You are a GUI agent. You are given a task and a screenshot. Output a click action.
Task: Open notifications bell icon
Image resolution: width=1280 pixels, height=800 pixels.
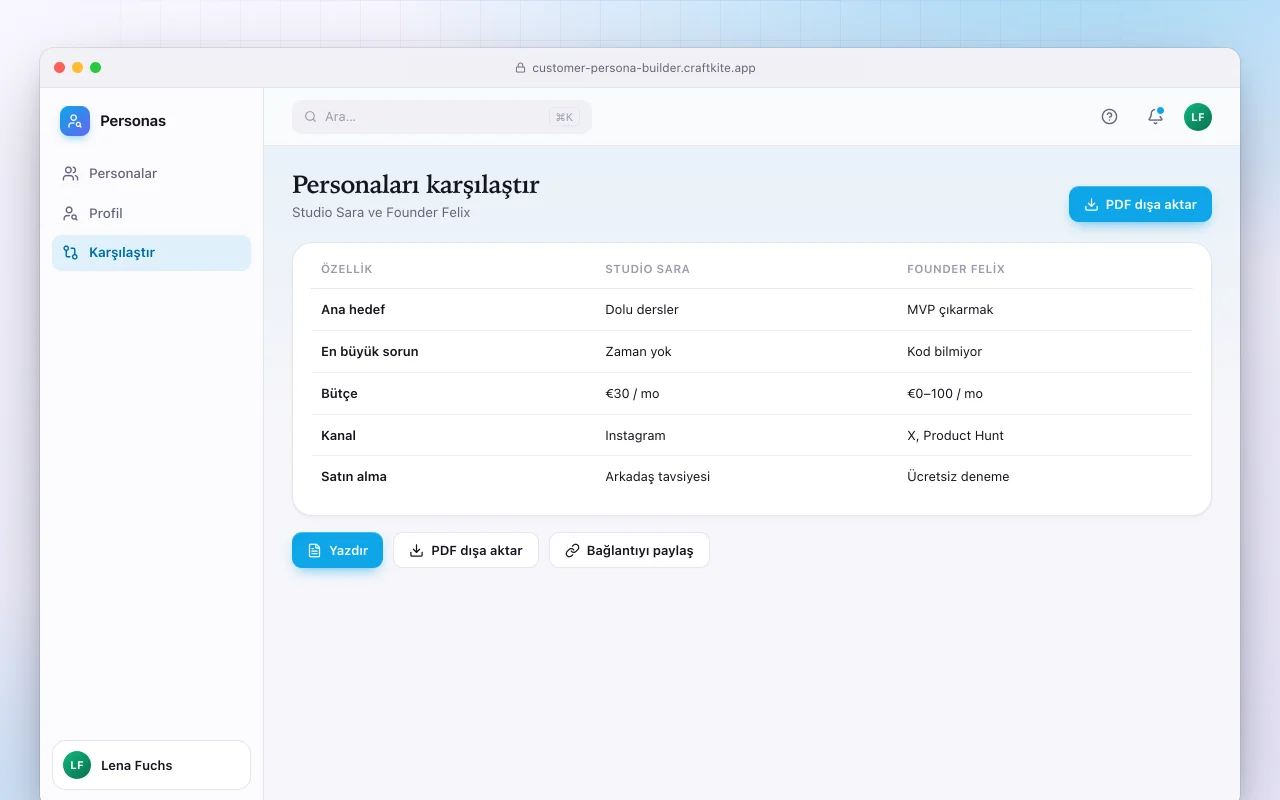(x=1155, y=117)
